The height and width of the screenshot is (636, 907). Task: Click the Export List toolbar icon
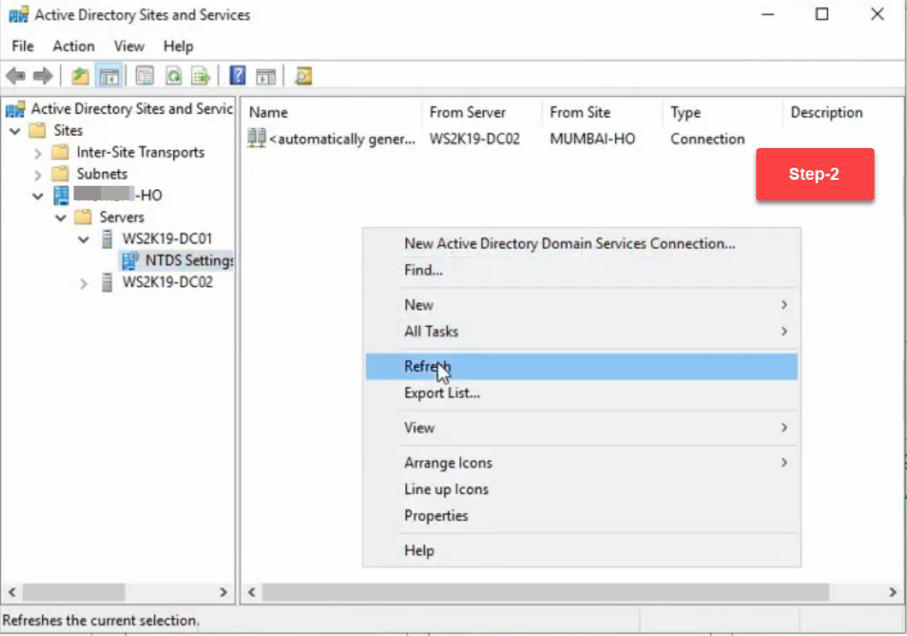point(201,76)
